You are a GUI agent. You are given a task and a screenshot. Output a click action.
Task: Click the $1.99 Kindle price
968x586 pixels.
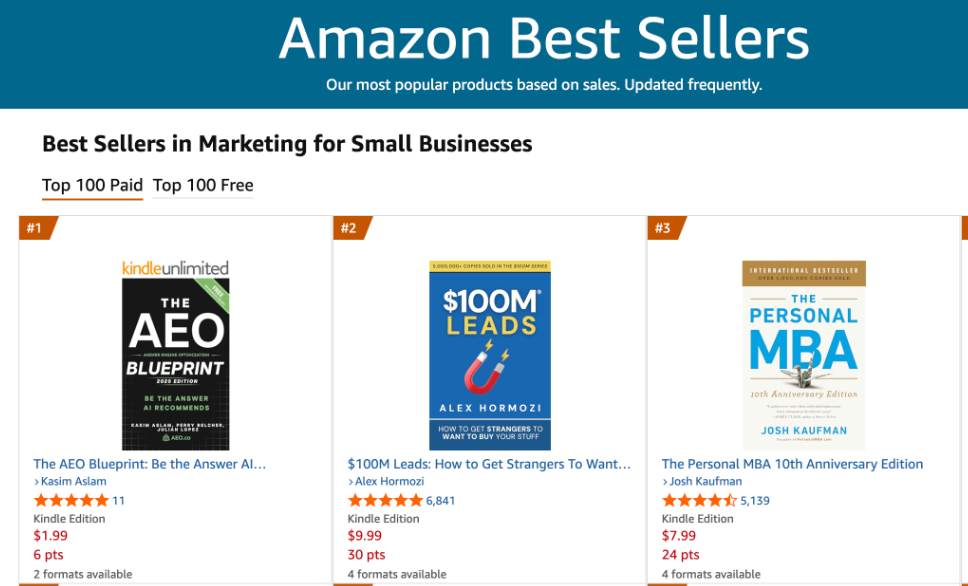[x=49, y=537]
